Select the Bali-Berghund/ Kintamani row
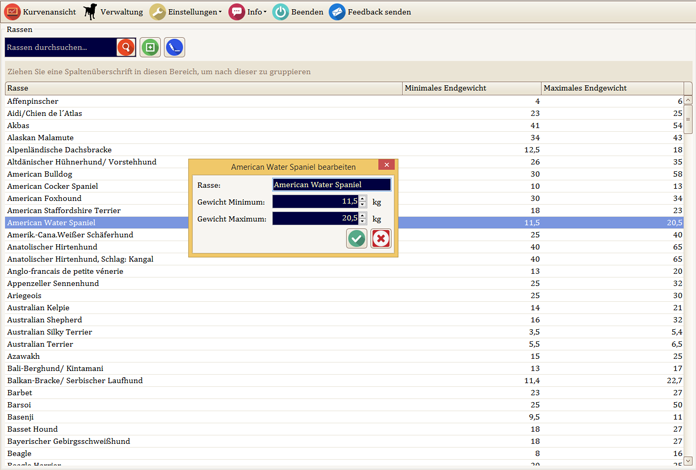 pyautogui.click(x=344, y=368)
